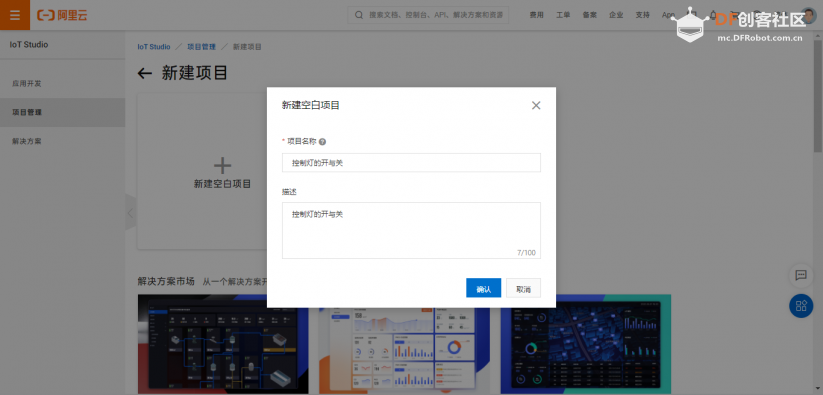Image resolution: width=823 pixels, height=395 pixels.
Task: Click the 新建空白项目 card label
Action: pyautogui.click(x=223, y=184)
